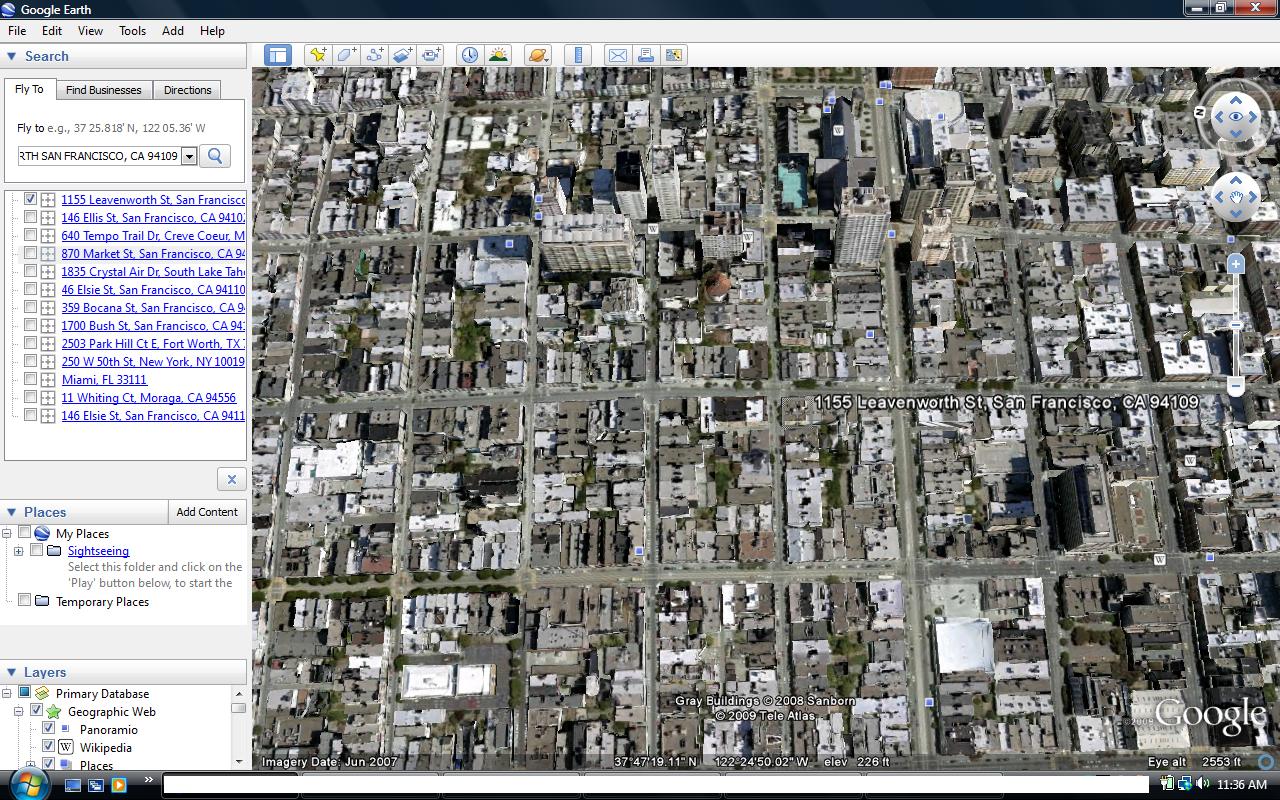The height and width of the screenshot is (800, 1280).
Task: Click the zoom slider handle
Action: [1236, 324]
